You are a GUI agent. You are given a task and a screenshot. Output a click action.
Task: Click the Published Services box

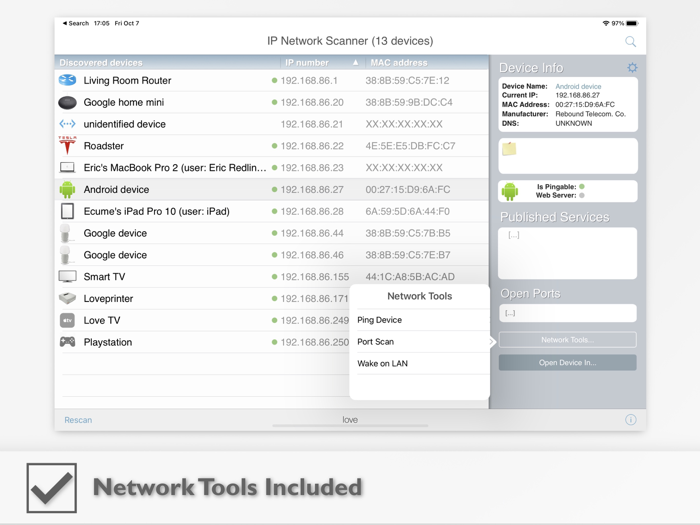[x=567, y=253]
